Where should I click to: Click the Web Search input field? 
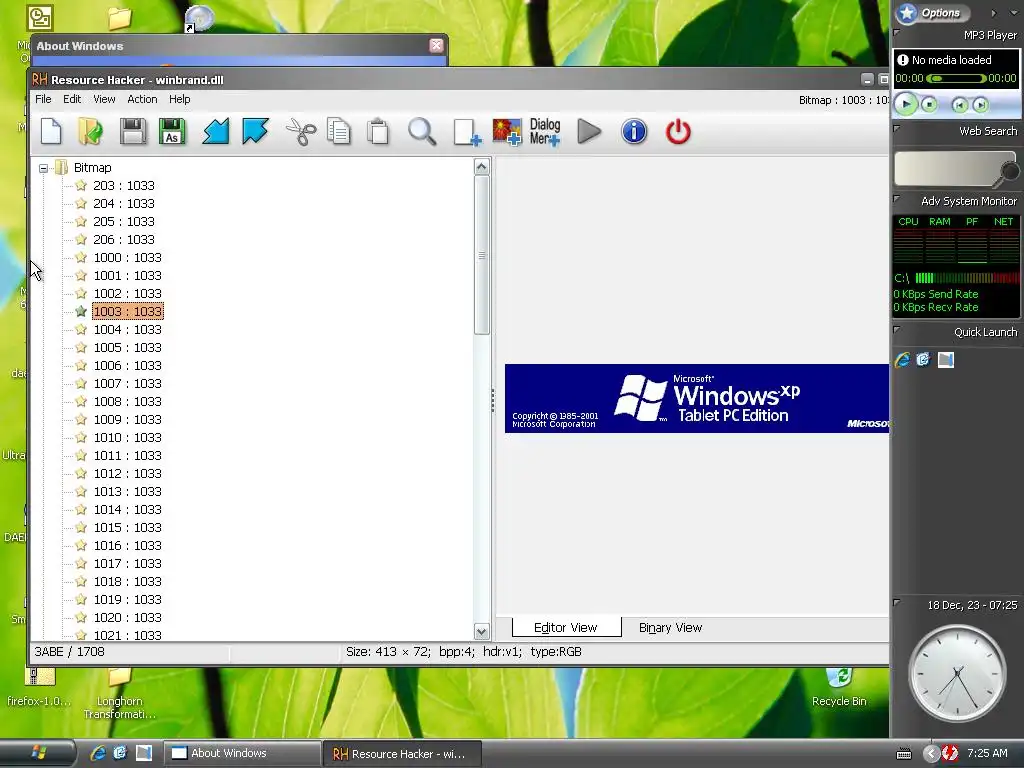pos(947,168)
